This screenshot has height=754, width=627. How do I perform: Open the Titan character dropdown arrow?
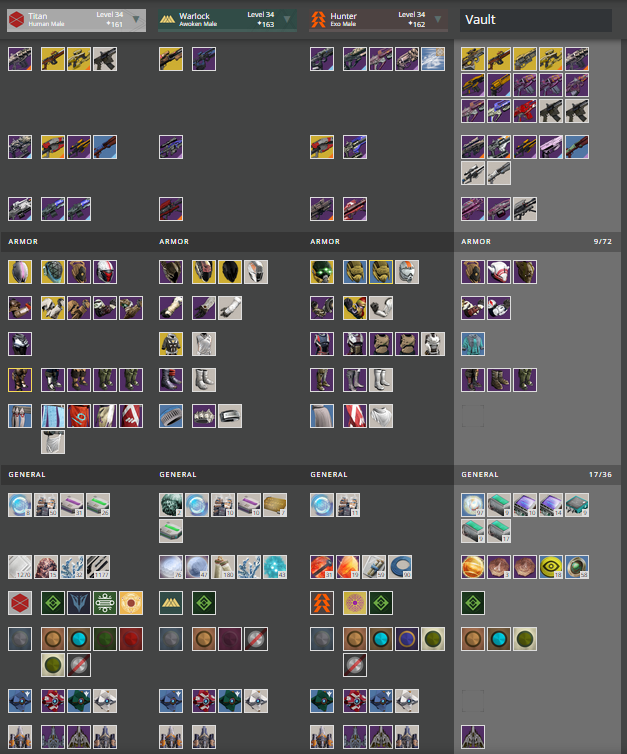(x=136, y=19)
